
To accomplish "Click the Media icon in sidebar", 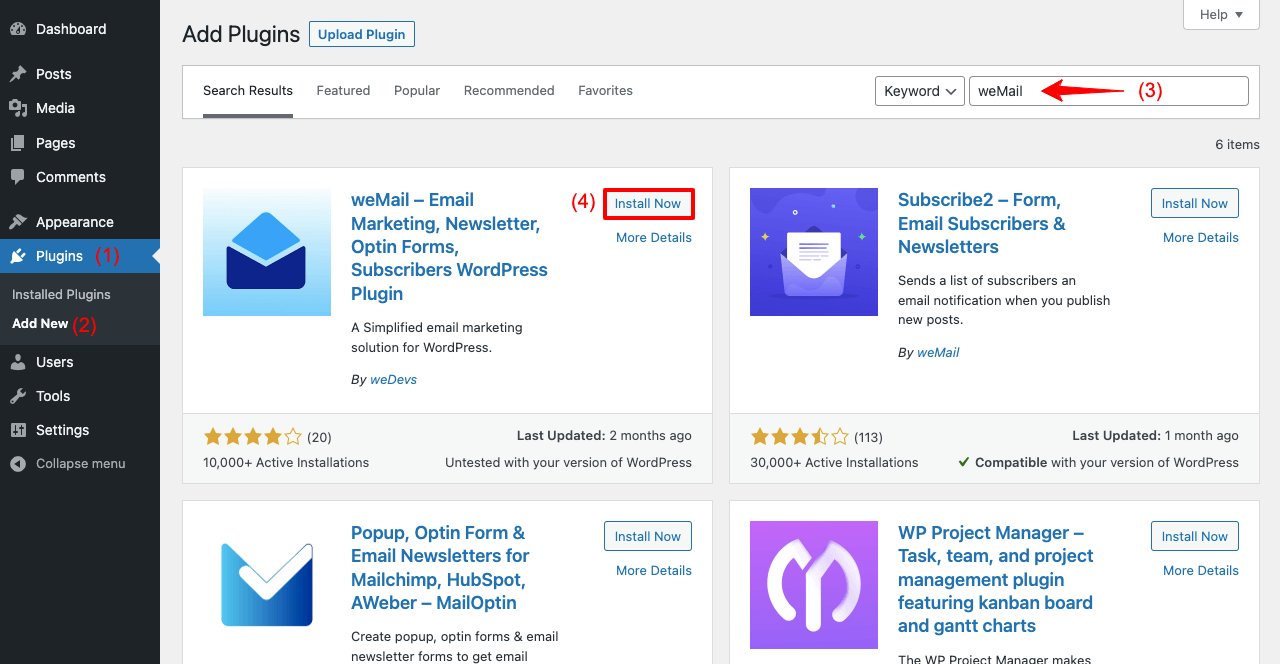I will 18,108.
